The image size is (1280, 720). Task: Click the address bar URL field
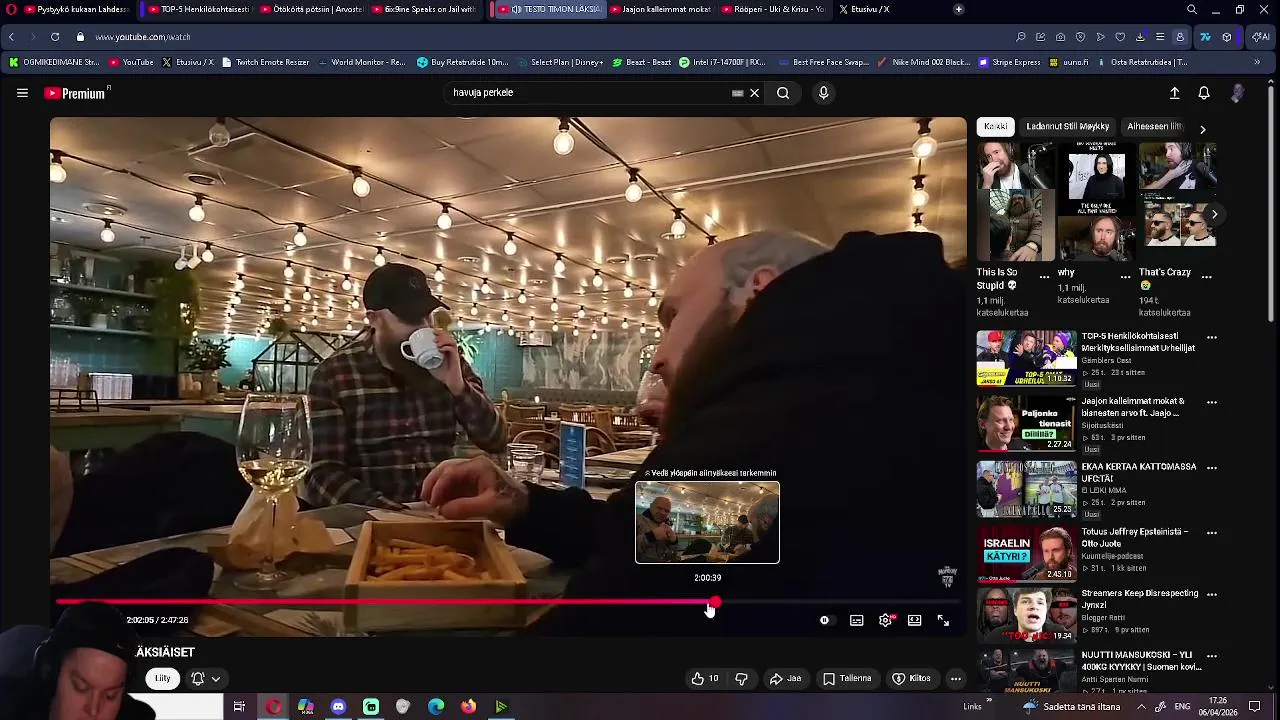540,37
